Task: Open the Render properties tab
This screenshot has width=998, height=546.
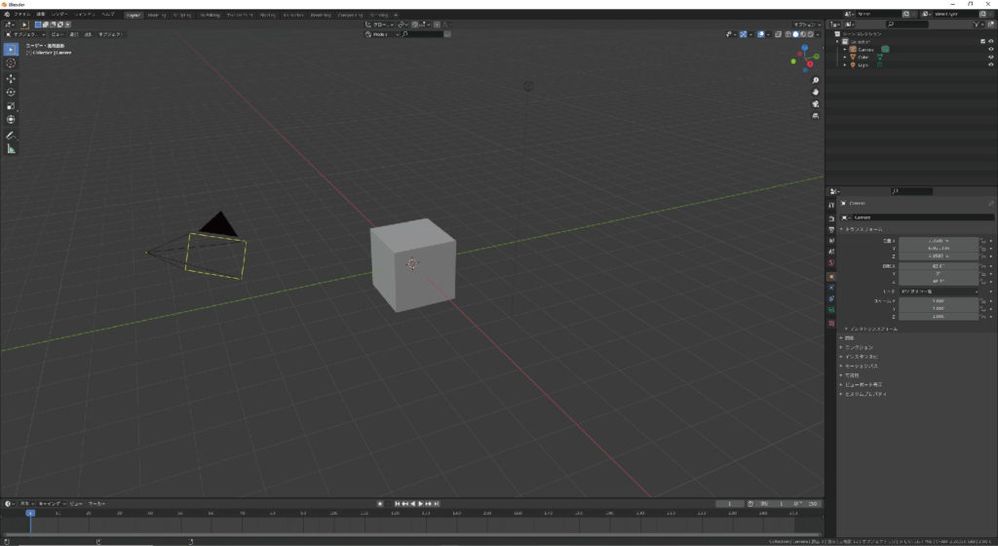Action: tap(831, 219)
